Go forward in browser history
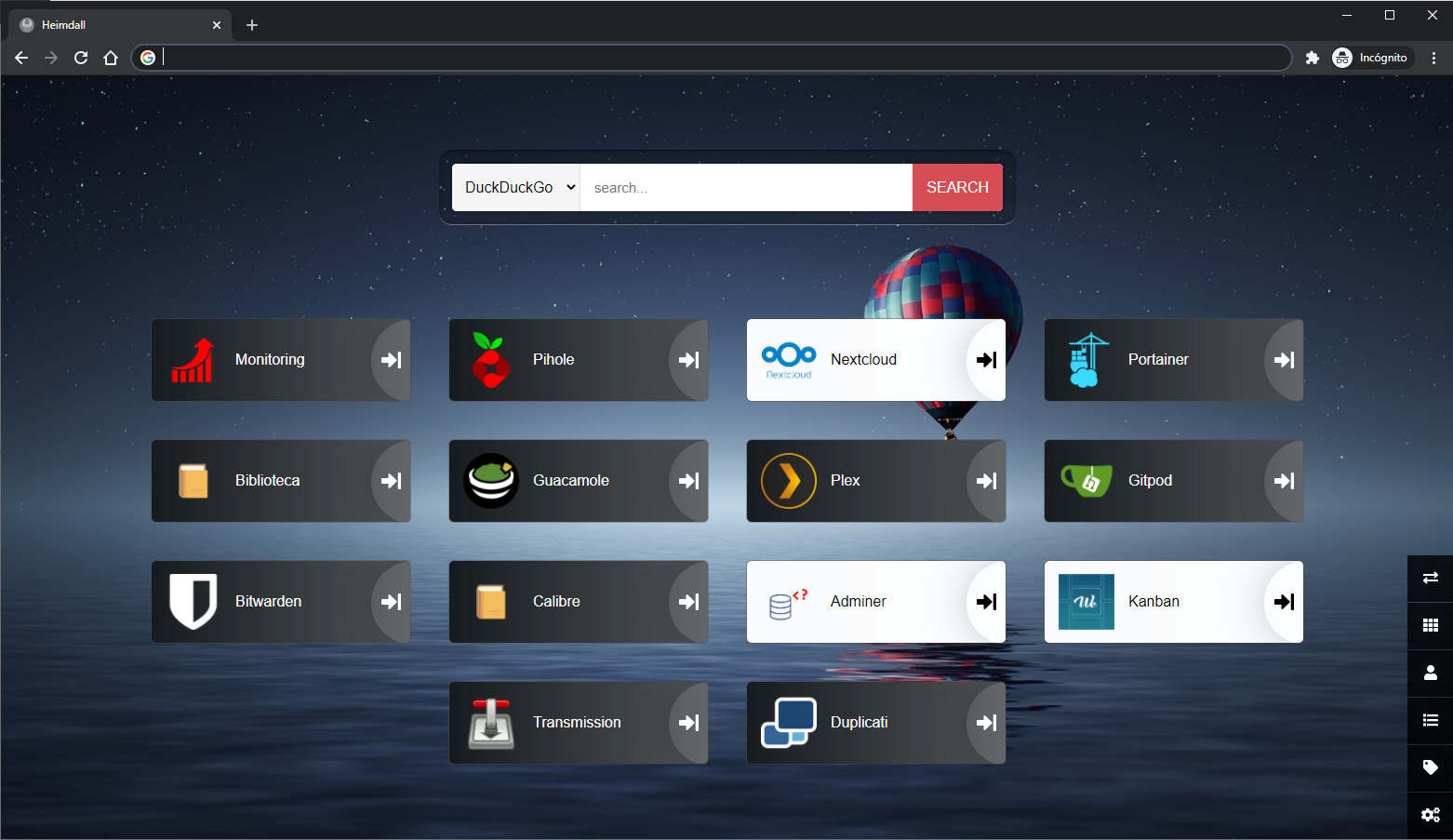1453x840 pixels. [x=51, y=58]
